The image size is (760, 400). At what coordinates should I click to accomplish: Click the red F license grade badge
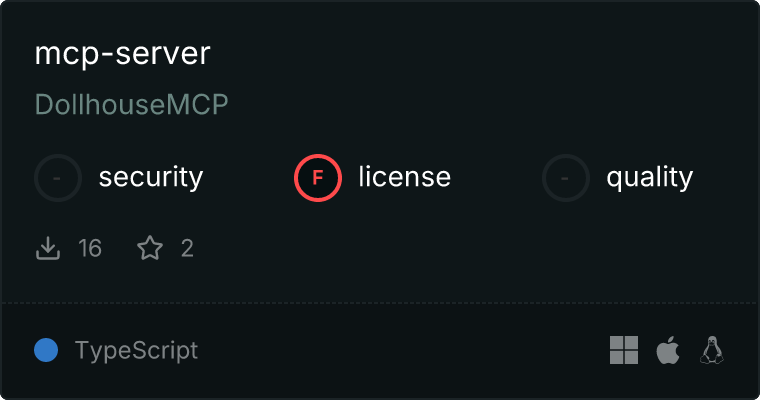tap(318, 178)
